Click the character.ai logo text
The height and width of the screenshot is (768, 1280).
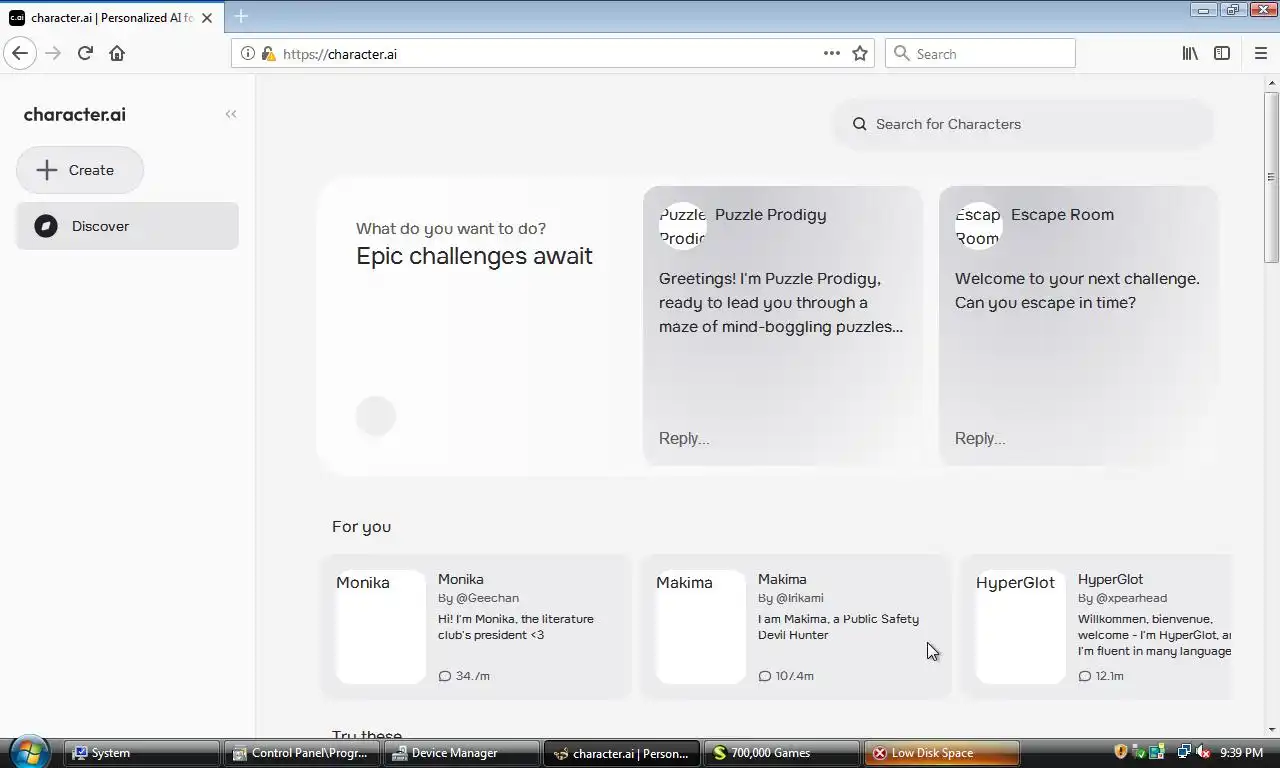point(75,114)
